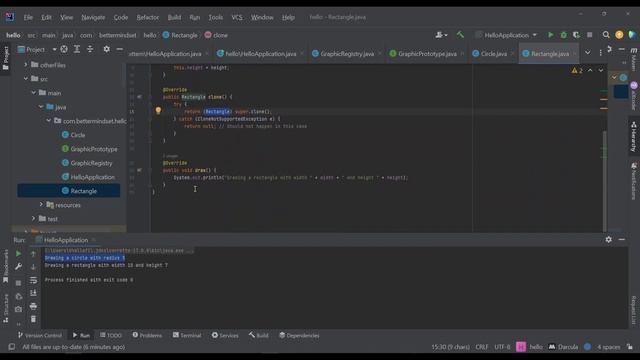Image resolution: width=640 pixels, height=360 pixels.
Task: Open Run panel settings gear
Action: (609, 240)
